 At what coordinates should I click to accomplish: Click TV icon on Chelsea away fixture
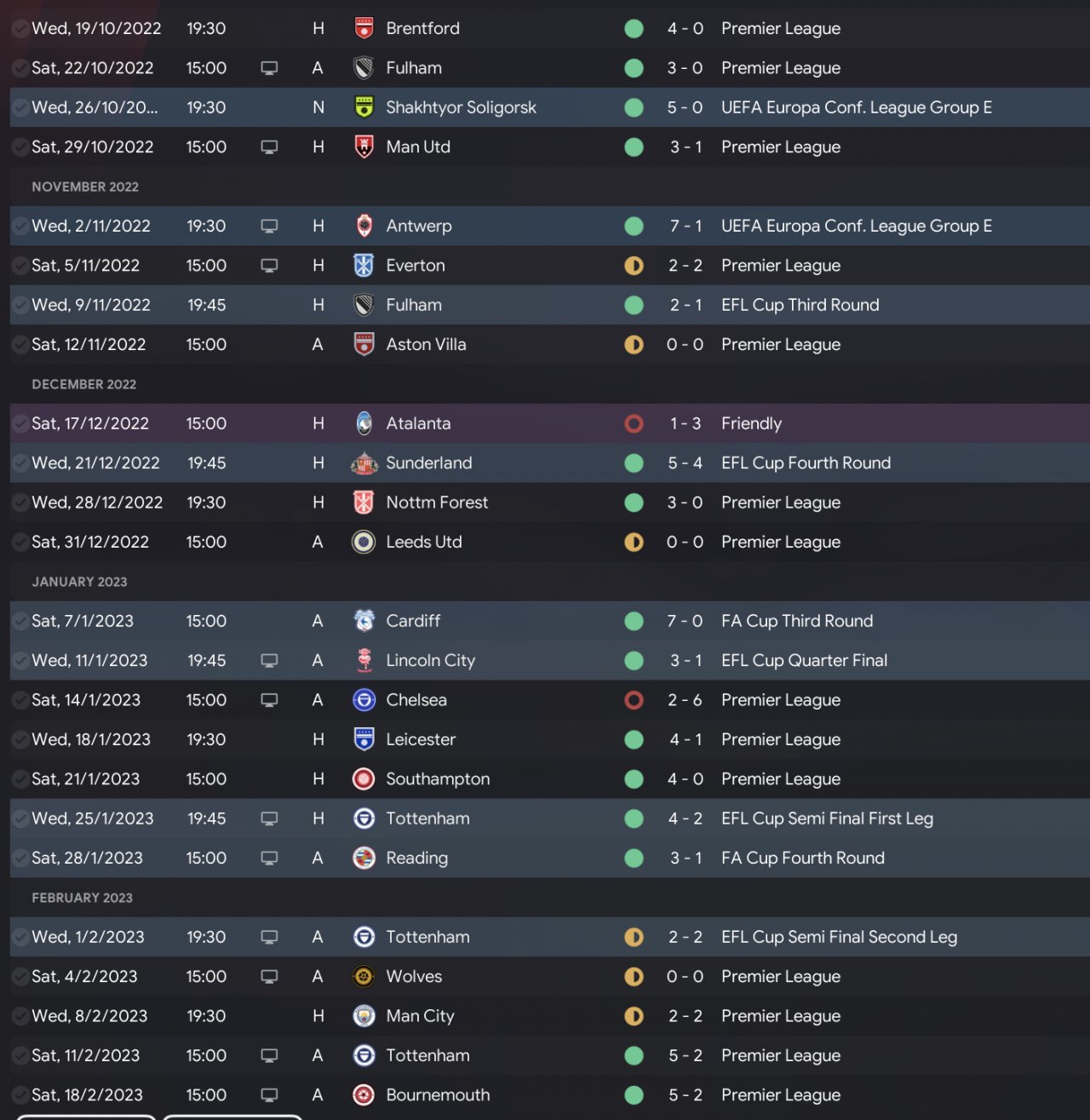pyautogui.click(x=269, y=700)
